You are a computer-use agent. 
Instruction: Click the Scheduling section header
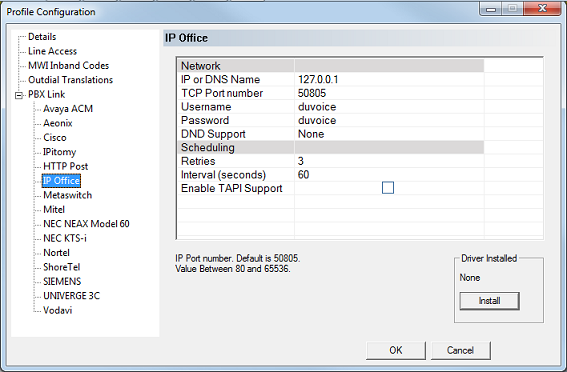[331, 147]
